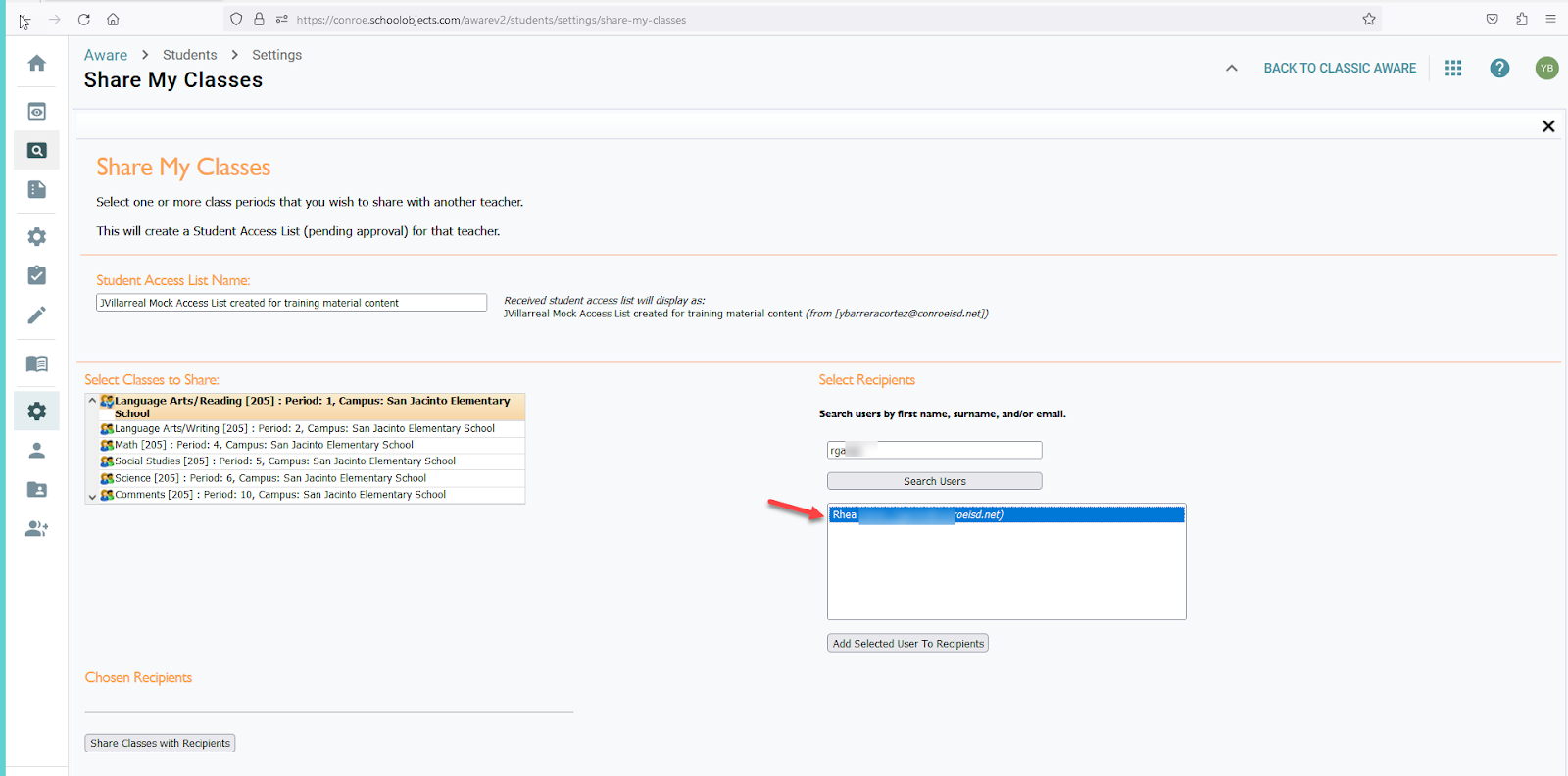
Task: Click the clipboard checkmark sidebar icon
Action: click(x=36, y=276)
